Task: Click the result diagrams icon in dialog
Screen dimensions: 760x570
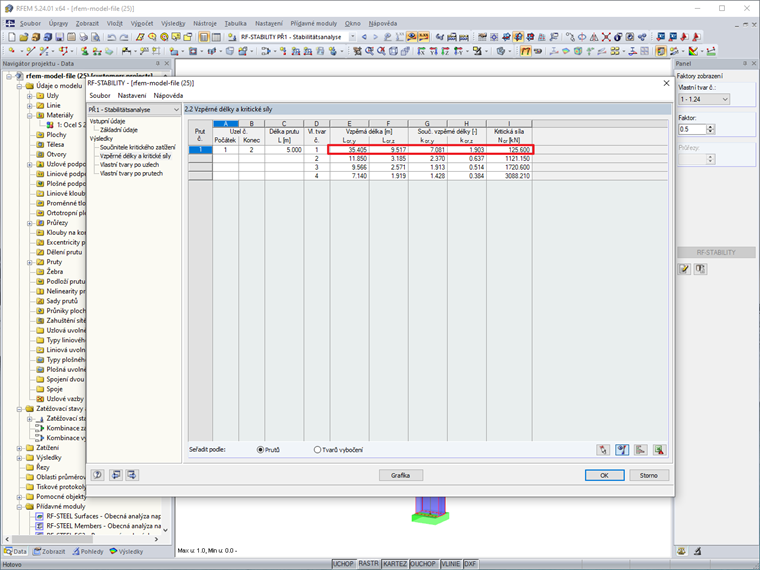Action: (x=640, y=450)
